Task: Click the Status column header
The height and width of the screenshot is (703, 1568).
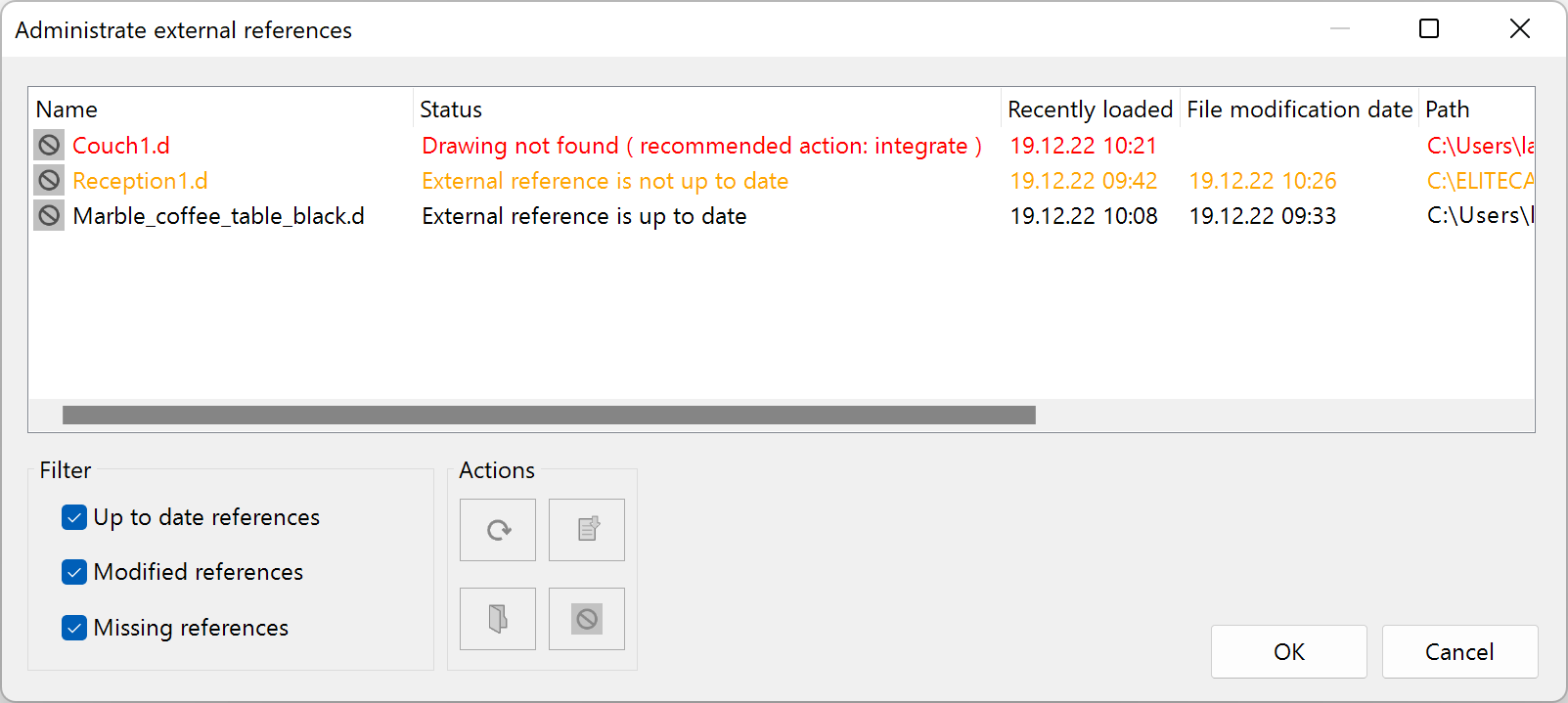Action: tap(451, 109)
